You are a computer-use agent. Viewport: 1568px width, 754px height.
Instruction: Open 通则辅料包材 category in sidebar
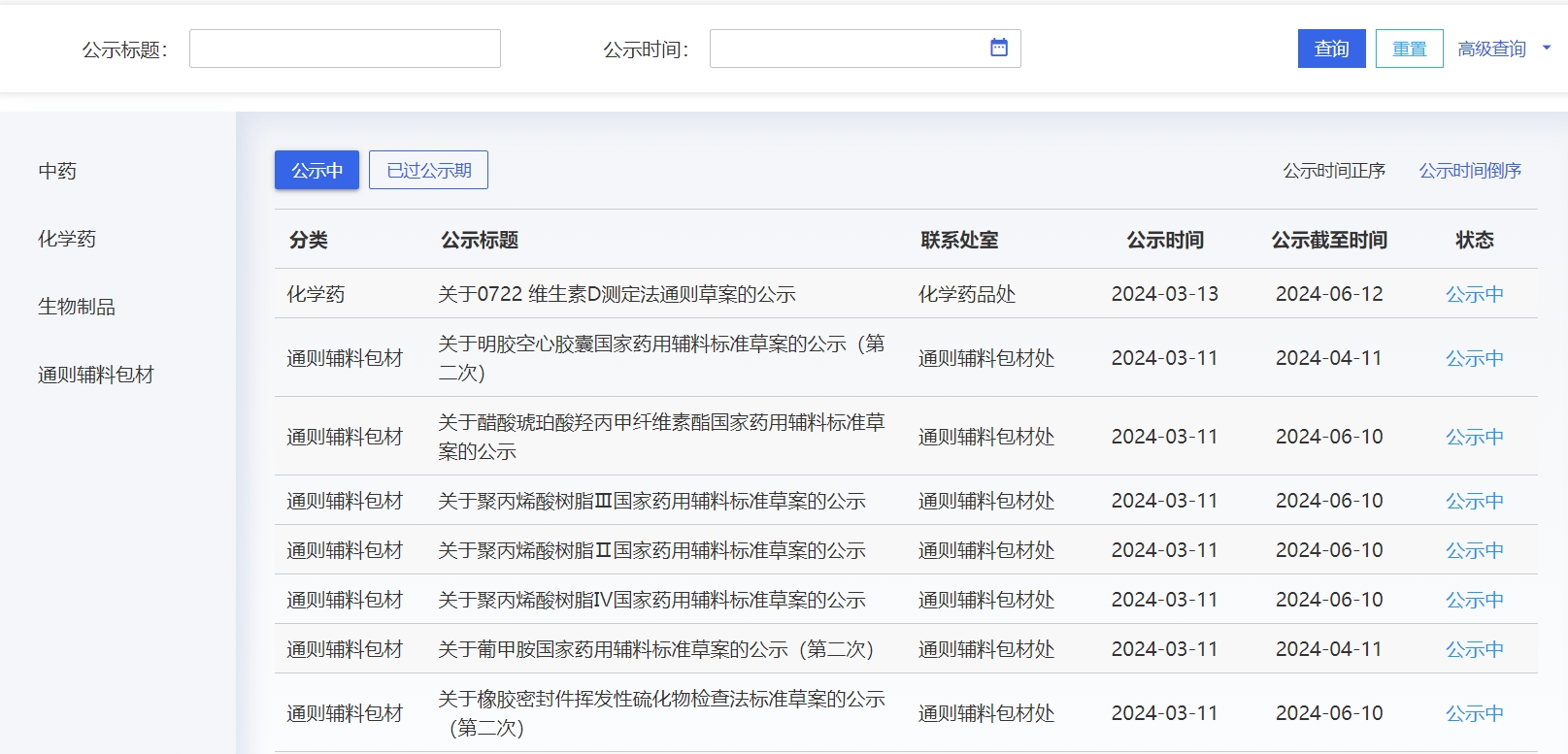96,375
